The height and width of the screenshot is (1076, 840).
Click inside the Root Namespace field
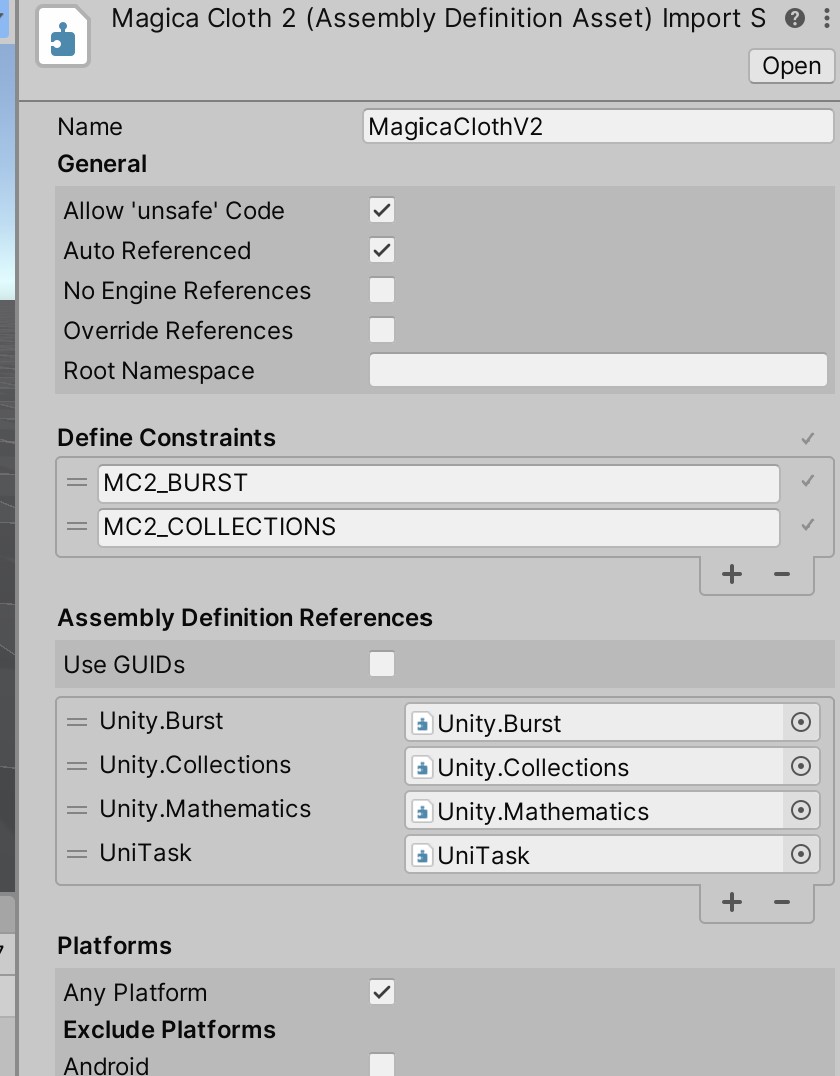point(597,370)
